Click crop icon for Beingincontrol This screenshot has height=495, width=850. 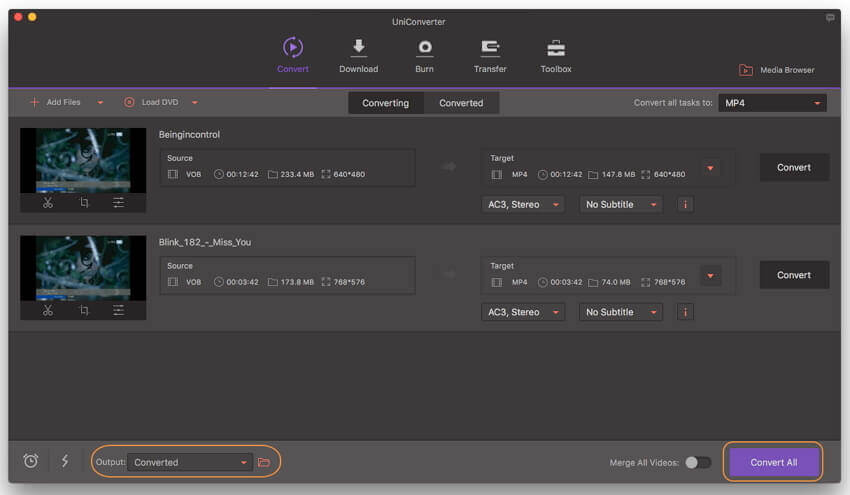click(x=83, y=203)
